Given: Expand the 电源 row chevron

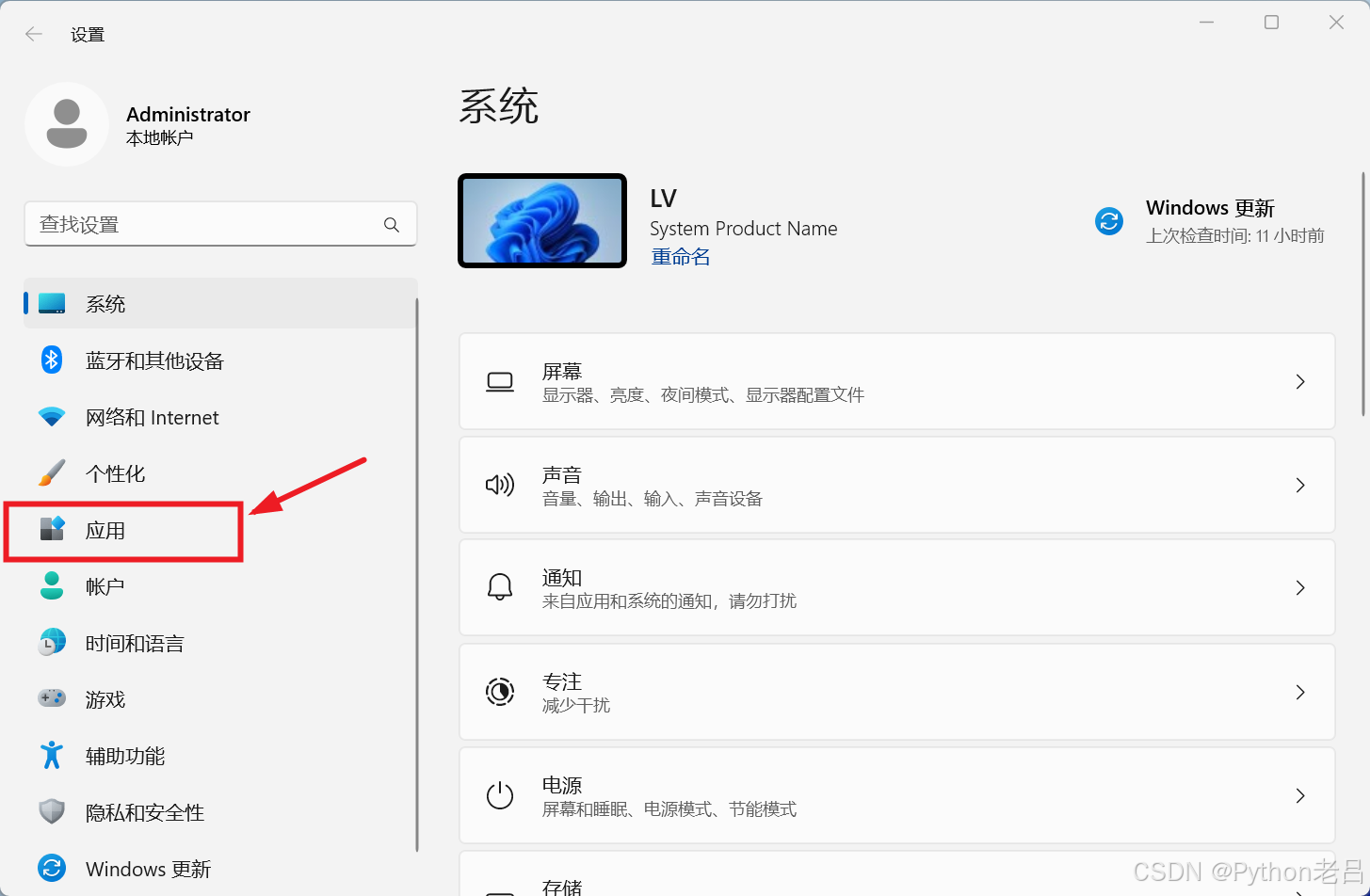Looking at the screenshot, I should click(1300, 795).
